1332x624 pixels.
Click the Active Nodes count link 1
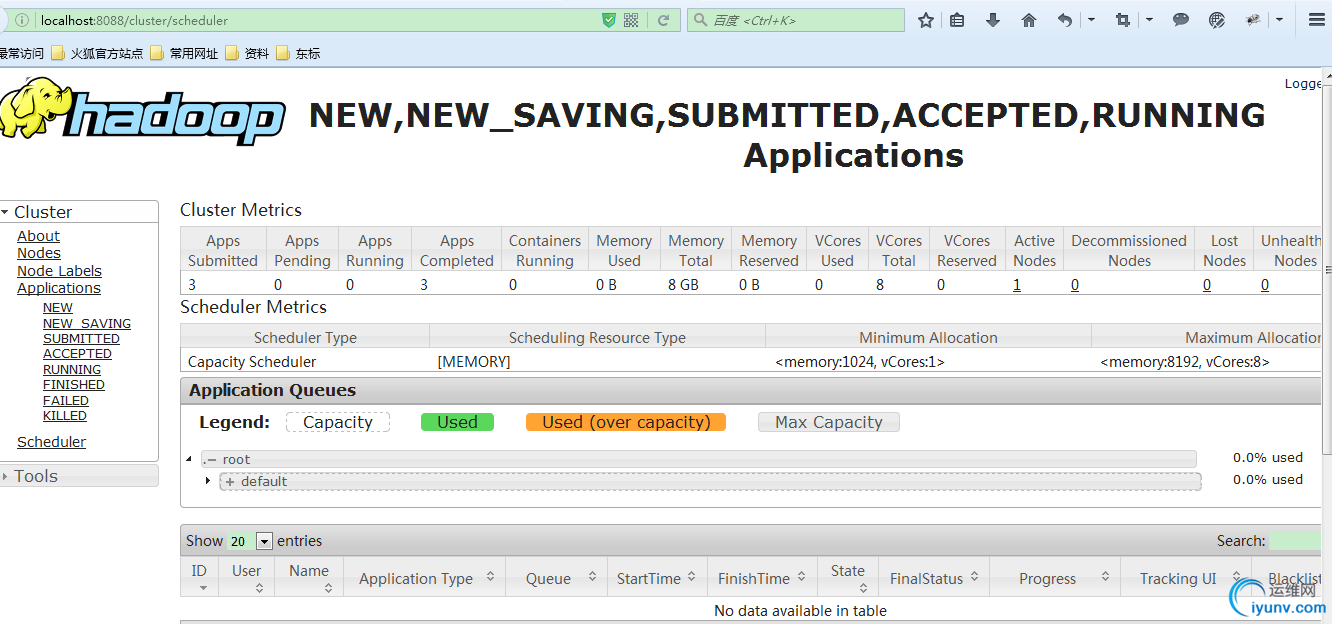coord(1017,285)
